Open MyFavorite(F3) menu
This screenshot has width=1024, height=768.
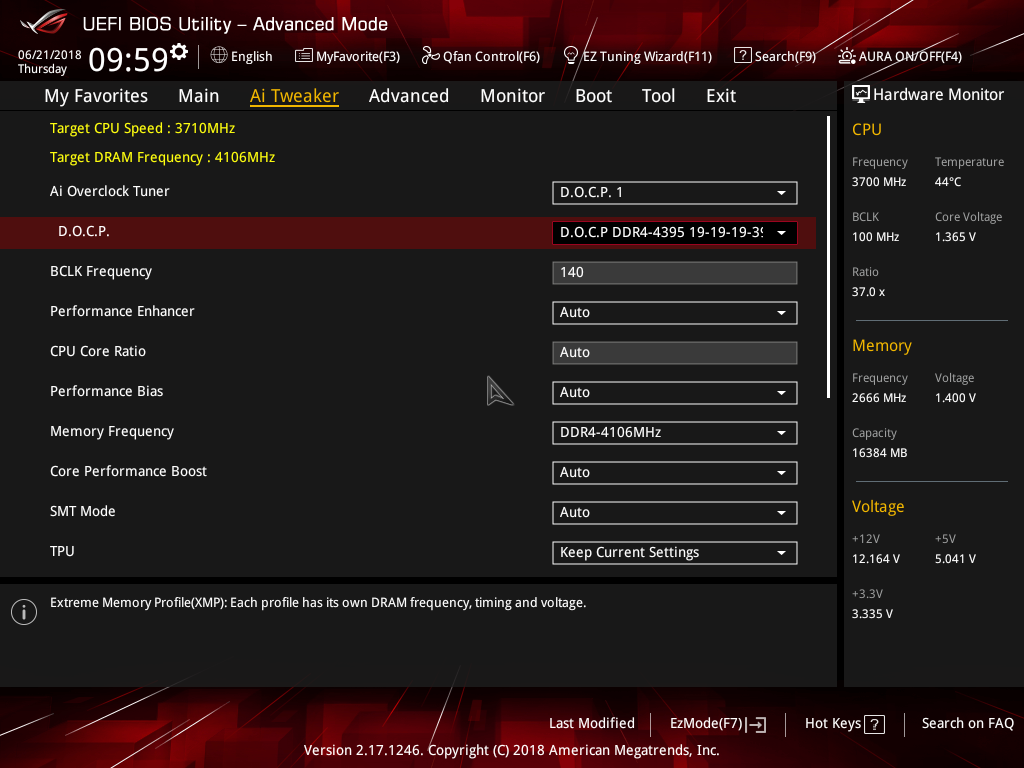358,56
